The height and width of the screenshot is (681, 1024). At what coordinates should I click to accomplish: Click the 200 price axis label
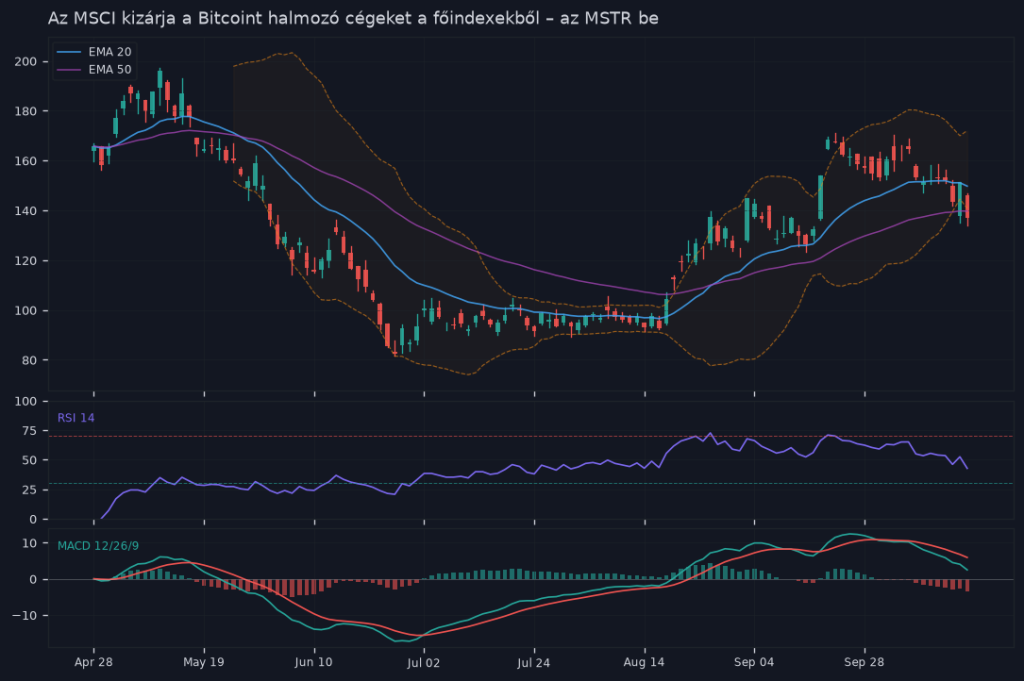(x=26, y=61)
